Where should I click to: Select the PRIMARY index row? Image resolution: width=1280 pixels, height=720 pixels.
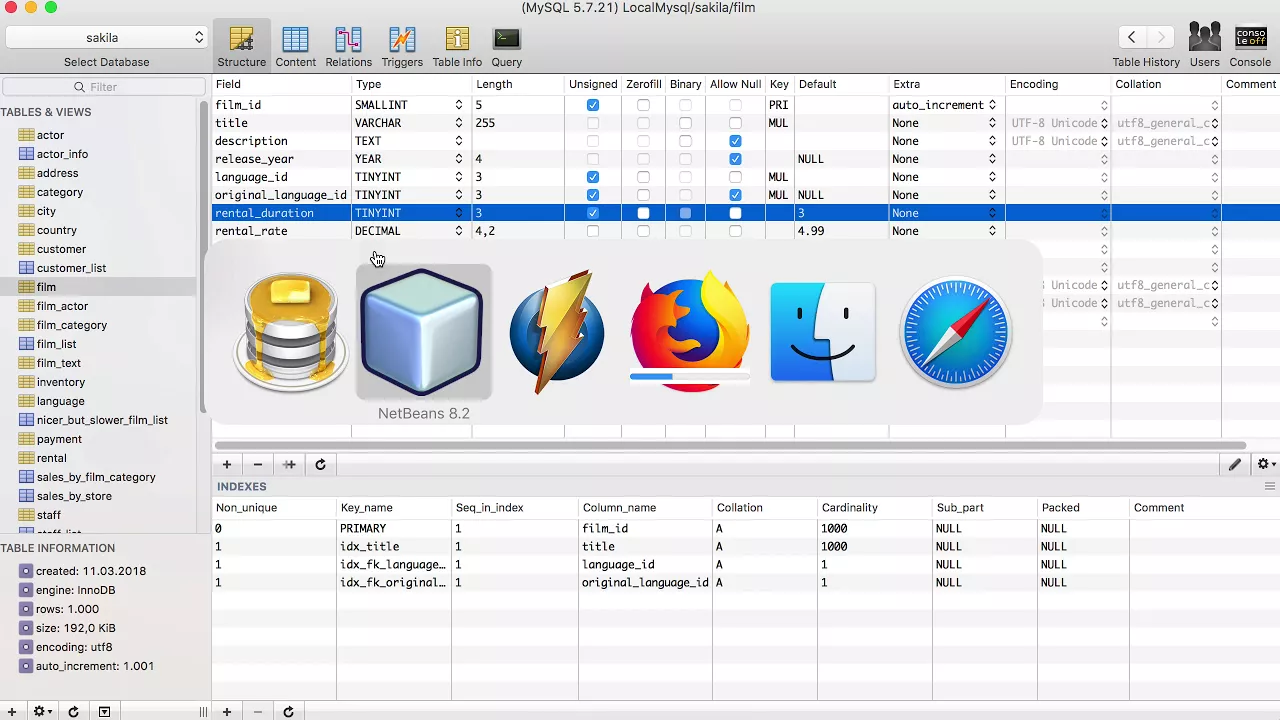coord(745,529)
